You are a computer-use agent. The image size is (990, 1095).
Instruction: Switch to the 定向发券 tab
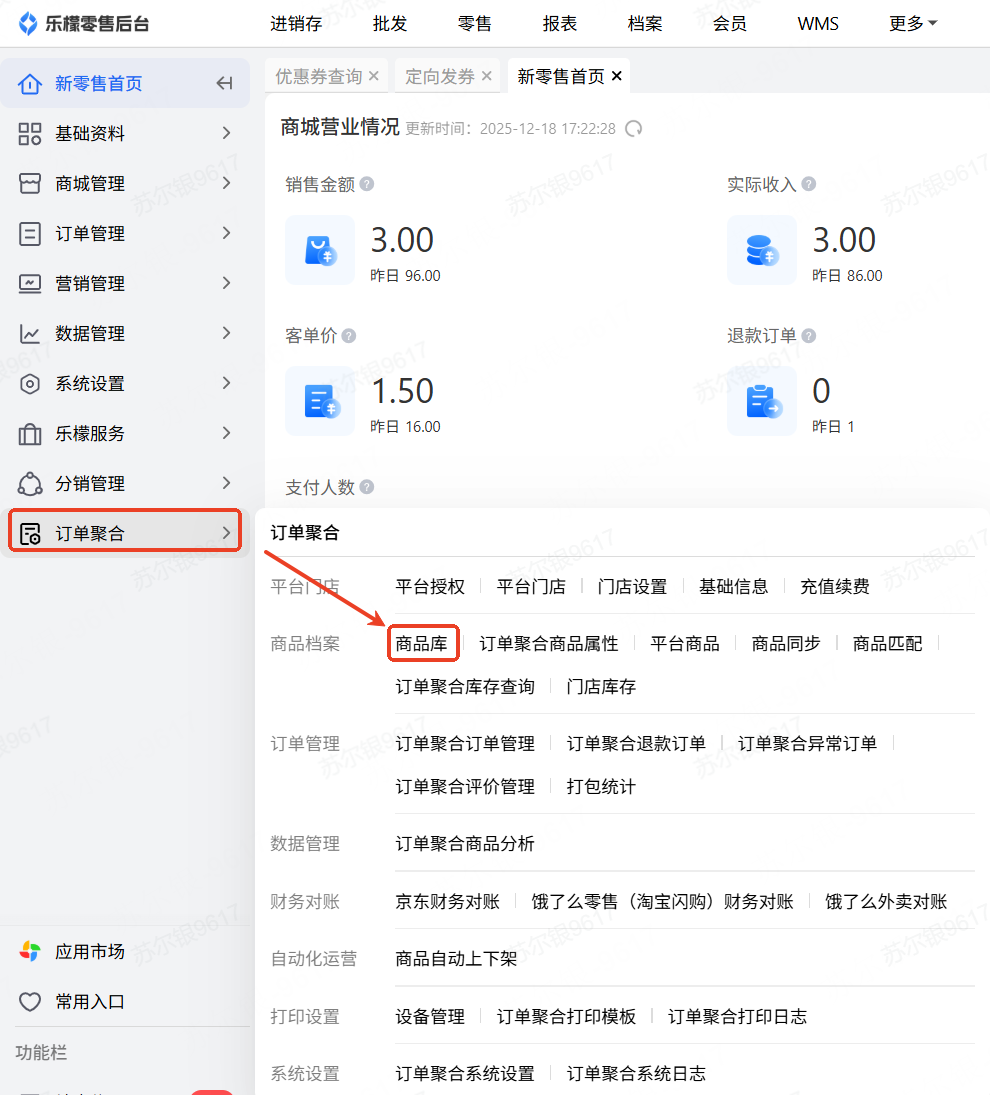pos(440,76)
